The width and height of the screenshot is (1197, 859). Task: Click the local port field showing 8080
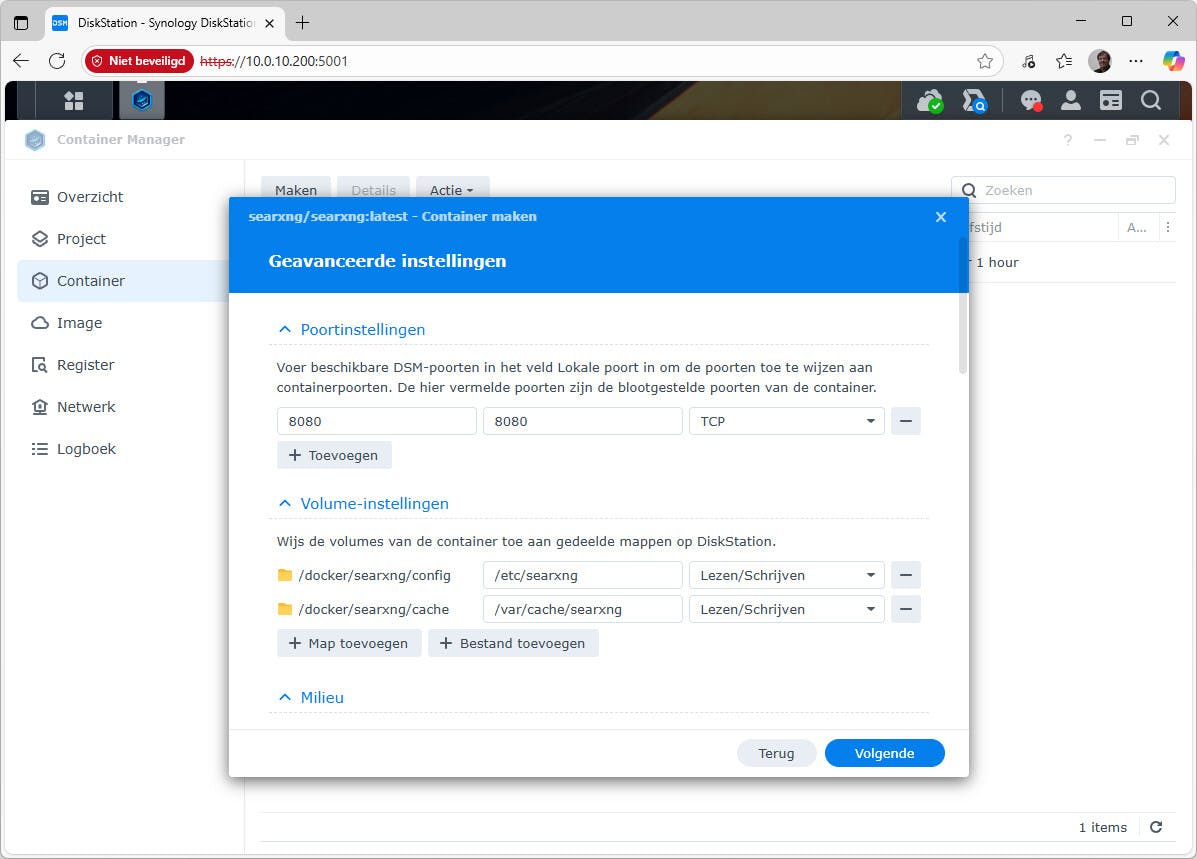point(376,421)
